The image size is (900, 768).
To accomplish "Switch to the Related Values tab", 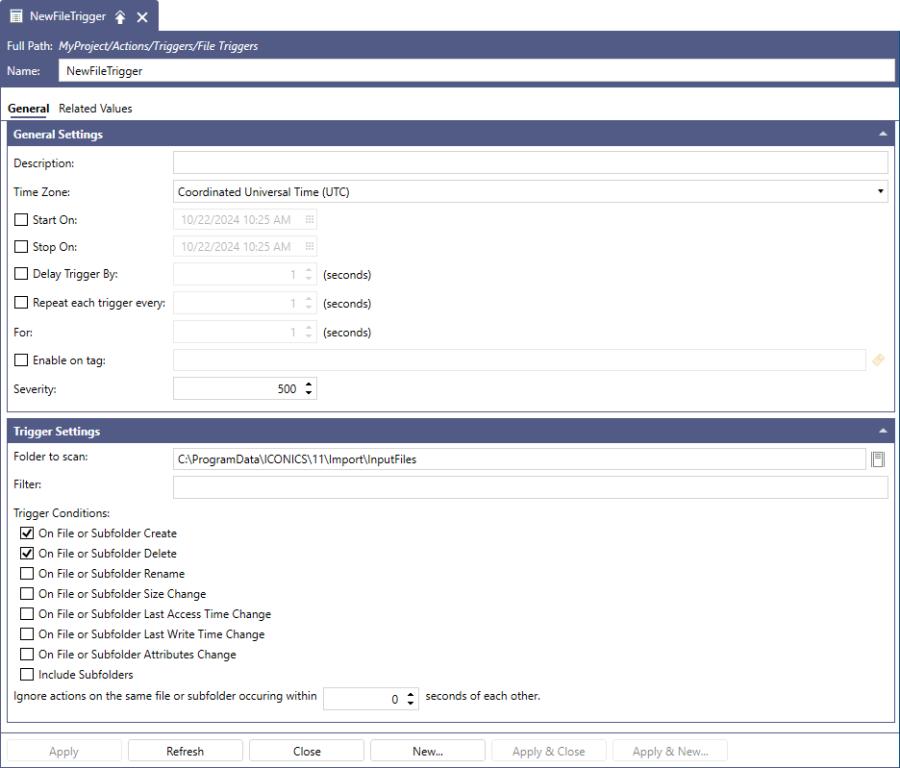I will point(95,108).
